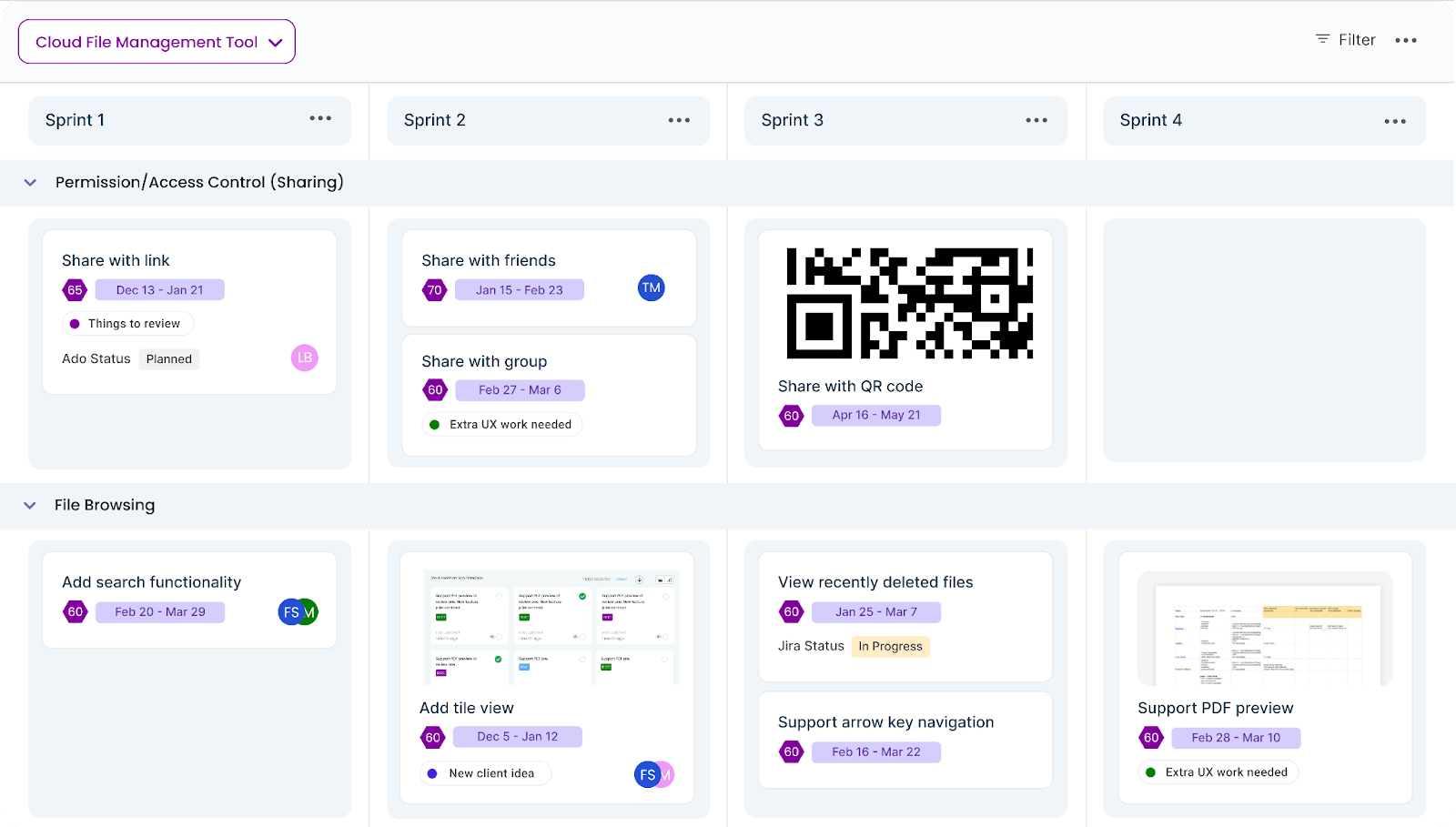Click the Sprint 2 ellipsis icon
The width and height of the screenshot is (1456, 827).
click(679, 119)
